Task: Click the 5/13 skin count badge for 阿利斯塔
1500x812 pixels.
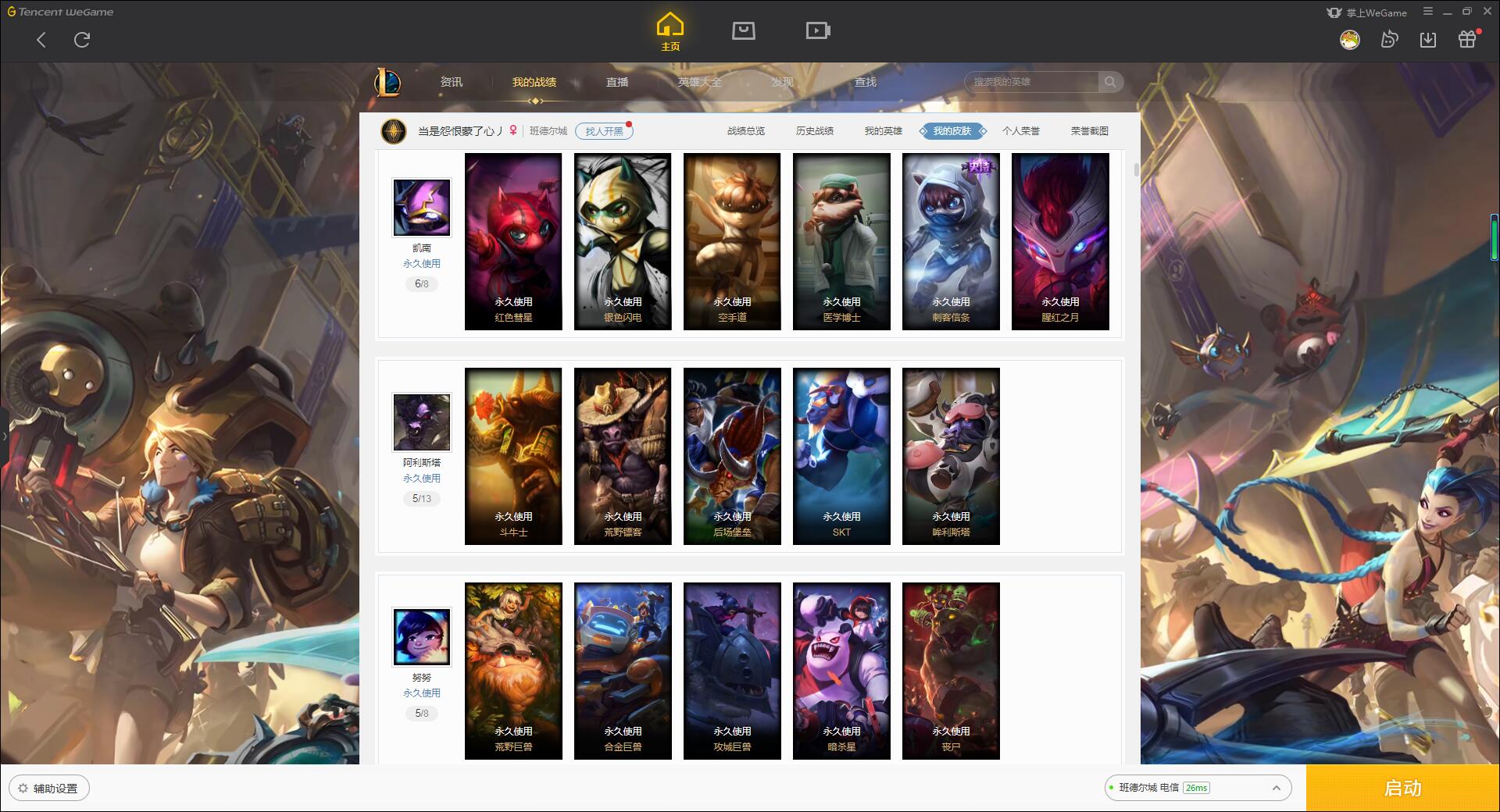Action: pyautogui.click(x=422, y=498)
